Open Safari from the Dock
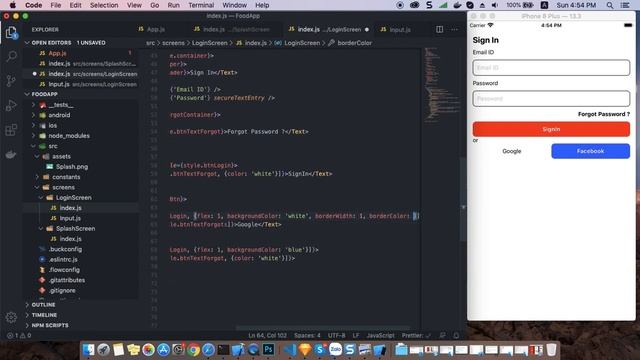This screenshot has height=360, width=640. pos(208,350)
